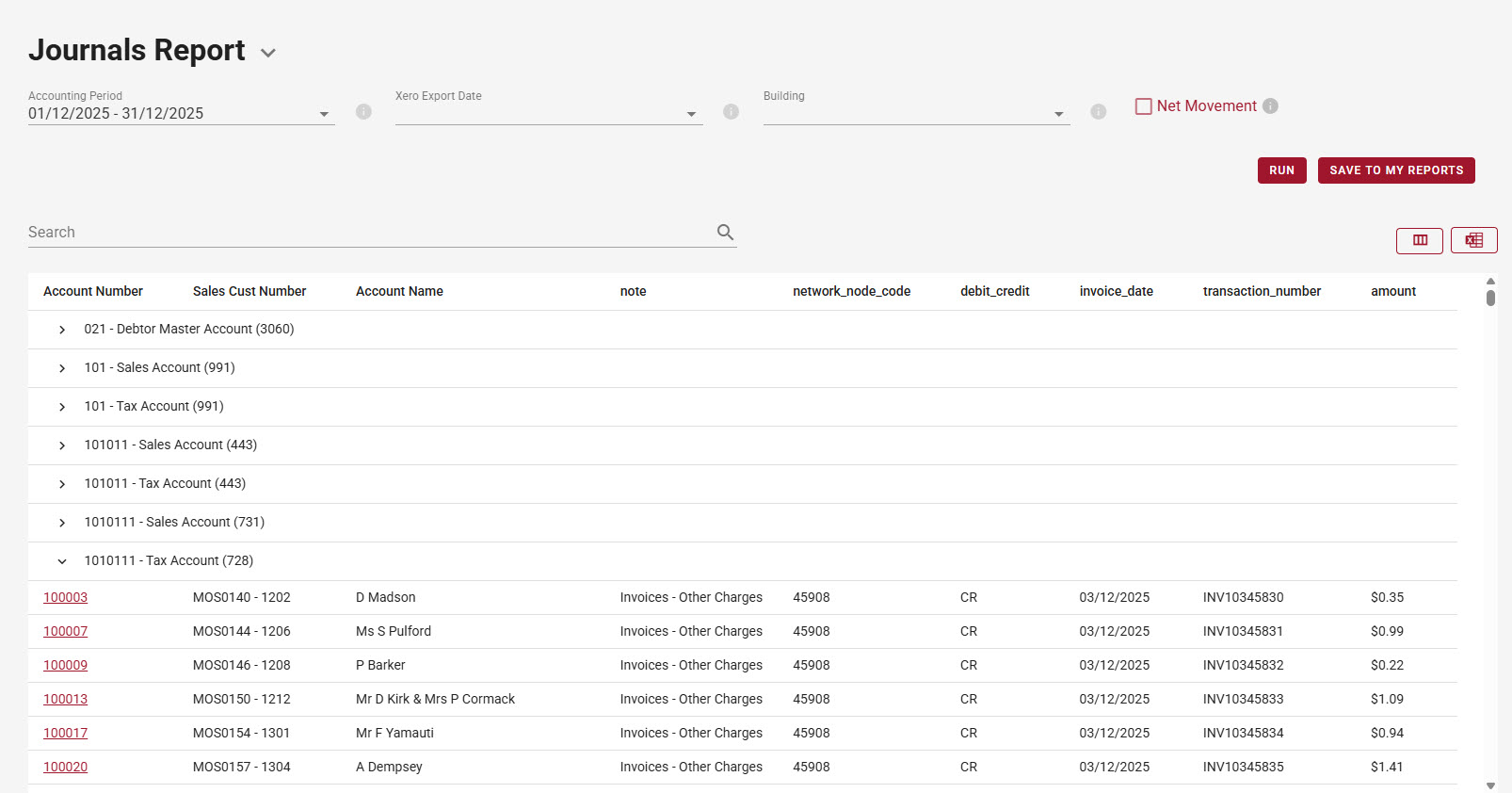Screen dimensions: 1512x793
Task: Sort by debit_credit column header
Action: (x=994, y=291)
